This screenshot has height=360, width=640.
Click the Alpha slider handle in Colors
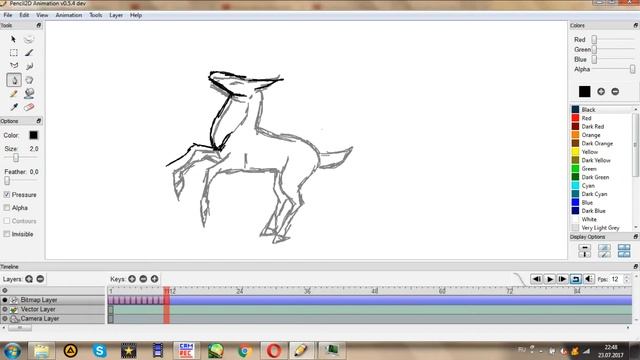pyautogui.click(x=632, y=69)
